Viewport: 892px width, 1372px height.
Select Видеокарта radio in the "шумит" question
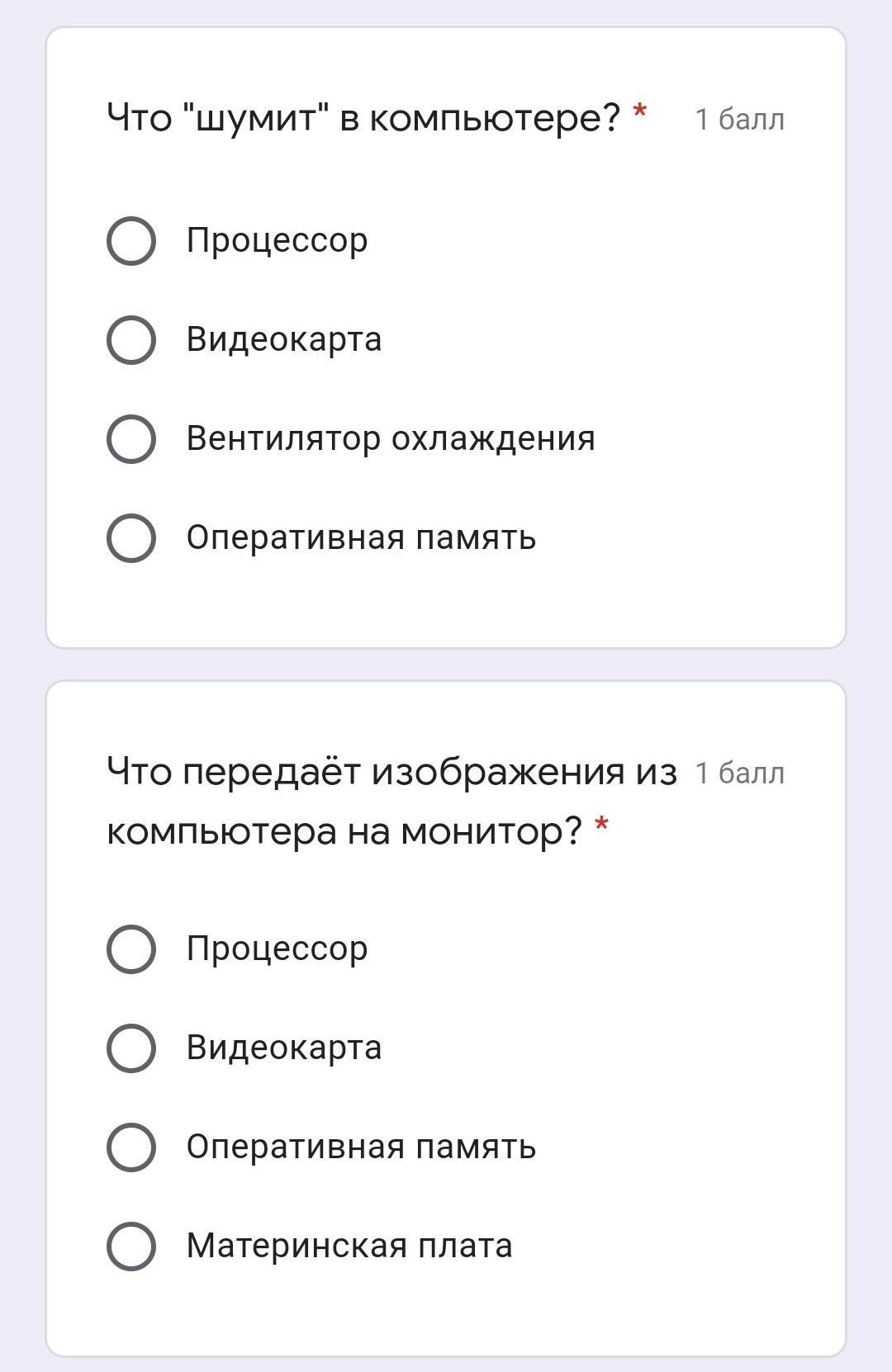click(131, 339)
